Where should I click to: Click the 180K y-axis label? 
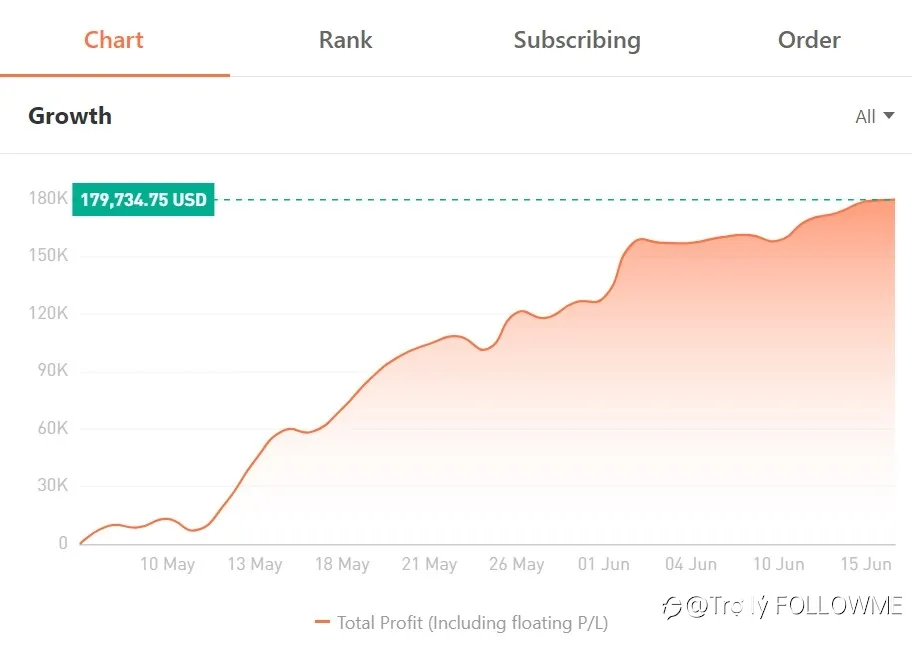pyautogui.click(x=48, y=198)
